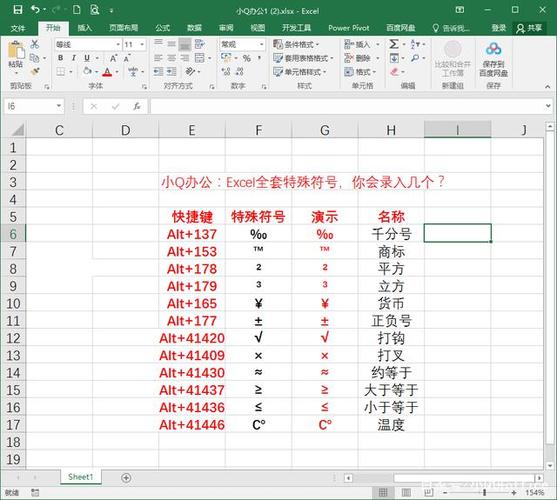The height and width of the screenshot is (500, 557).
Task: Open 格式 menu in cells group
Action: click(x=359, y=72)
